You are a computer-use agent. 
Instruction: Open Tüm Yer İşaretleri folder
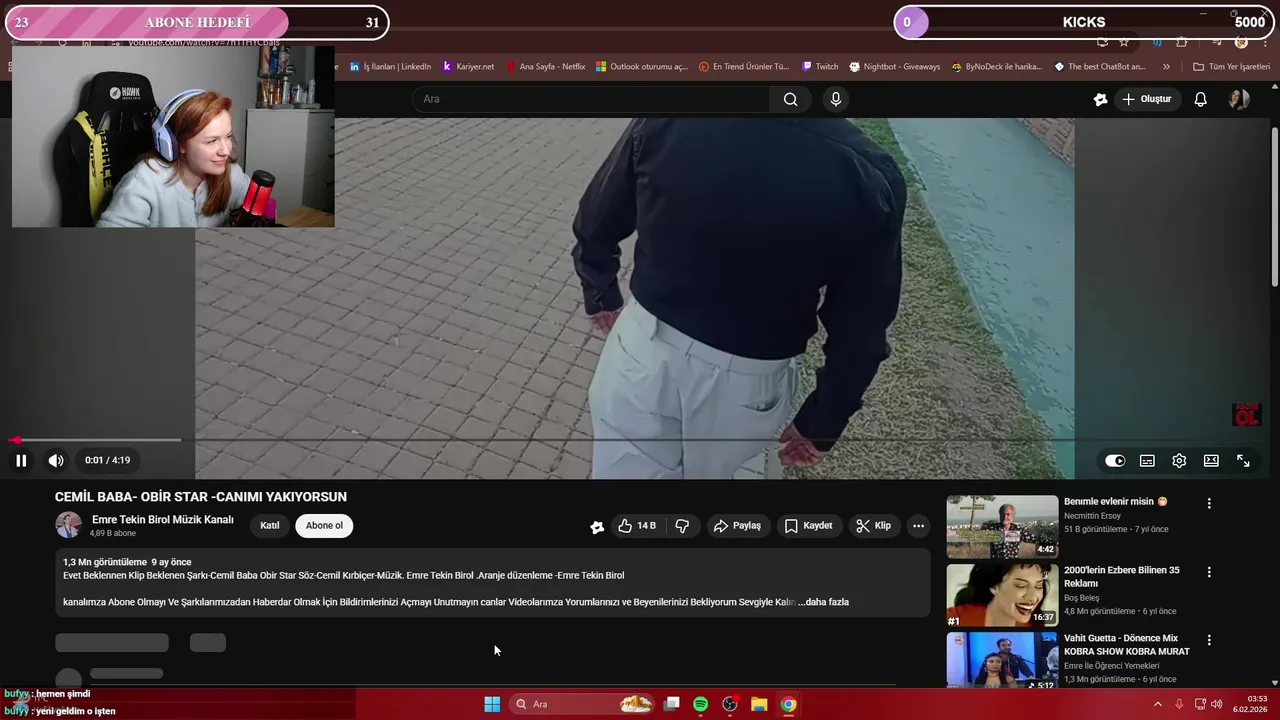(x=1231, y=67)
